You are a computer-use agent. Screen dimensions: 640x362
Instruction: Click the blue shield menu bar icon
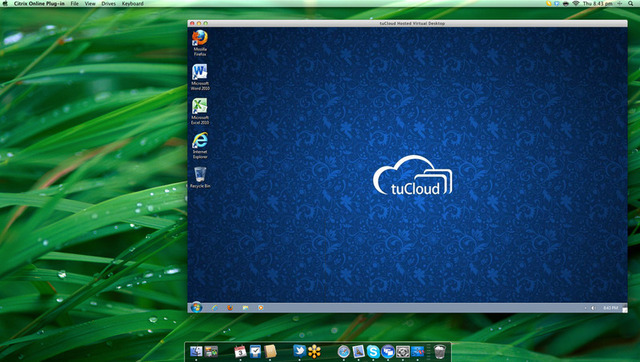[x=557, y=3]
